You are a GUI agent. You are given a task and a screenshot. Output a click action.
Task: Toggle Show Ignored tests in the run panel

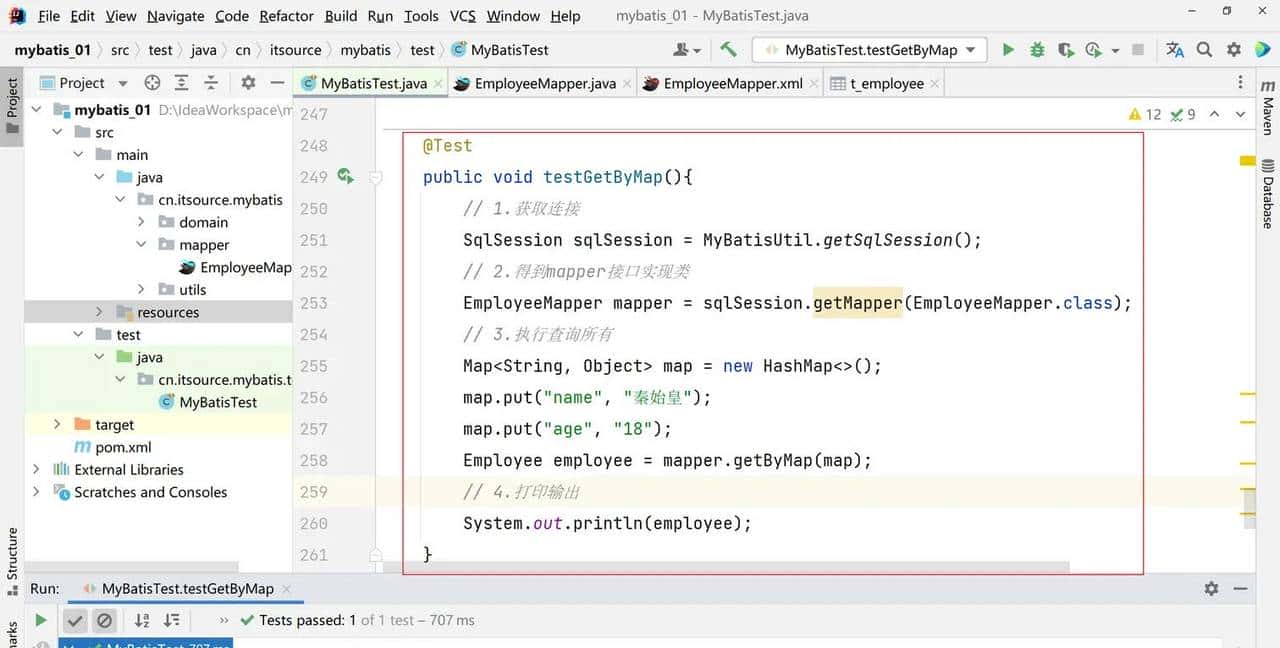point(105,620)
